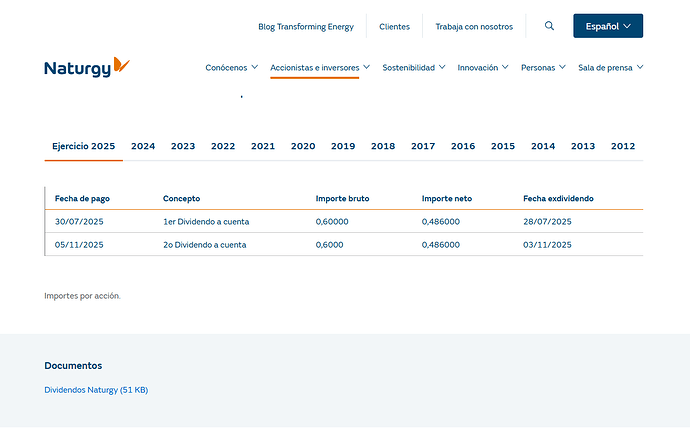Viewport: 690px width, 430px height.
Task: Go to the Clientes link
Action: [x=394, y=27]
